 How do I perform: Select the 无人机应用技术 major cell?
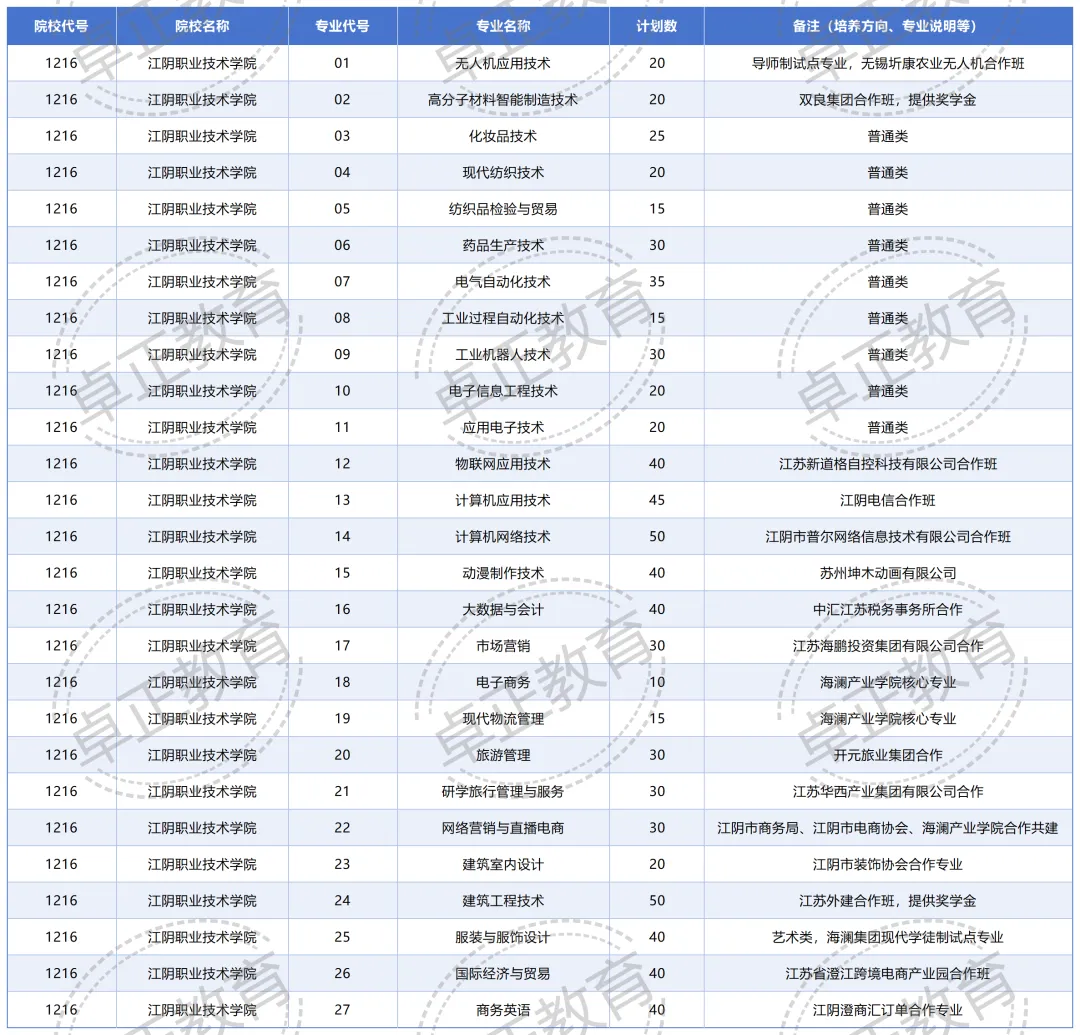coord(503,63)
